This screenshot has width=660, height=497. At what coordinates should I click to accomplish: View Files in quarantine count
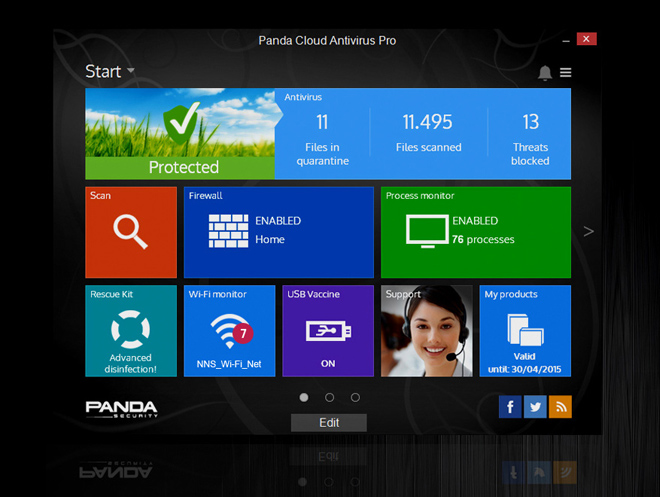pos(322,137)
